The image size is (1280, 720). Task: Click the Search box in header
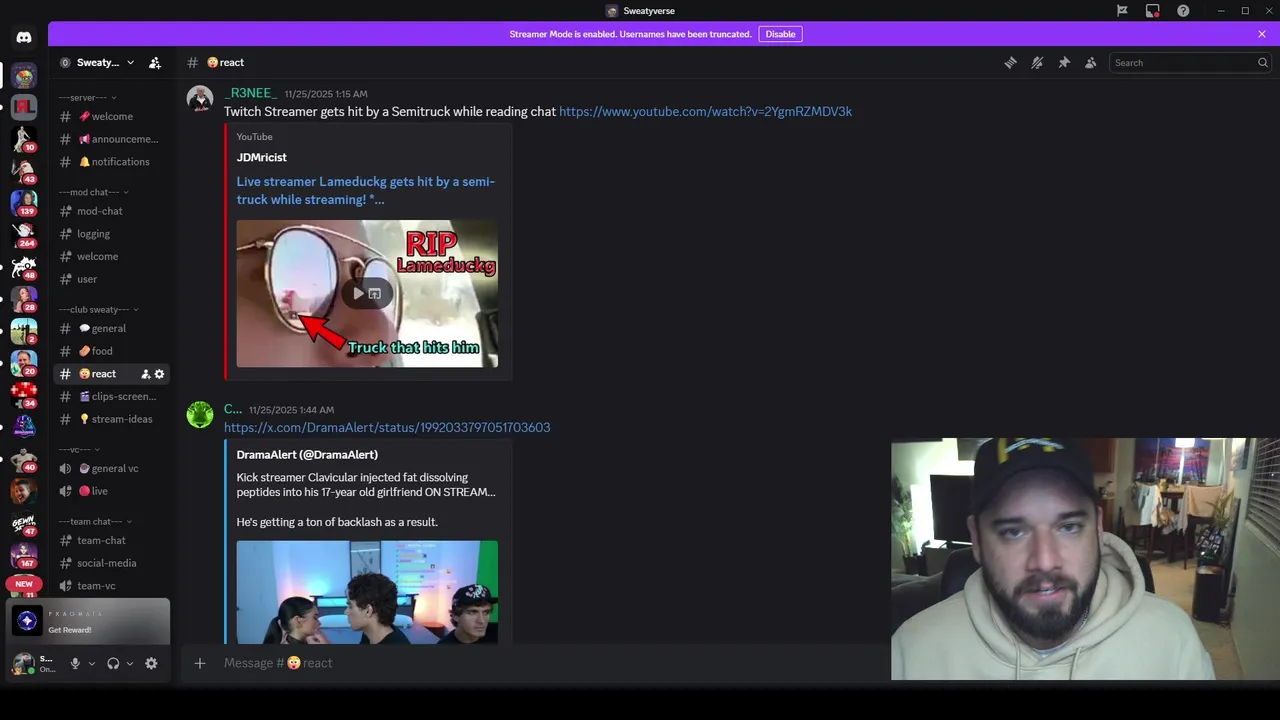point(1190,62)
